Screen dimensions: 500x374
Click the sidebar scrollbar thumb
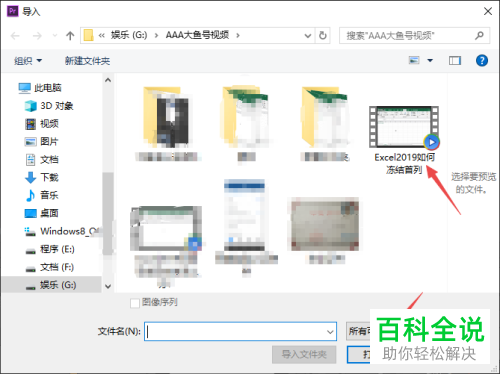tap(108, 213)
